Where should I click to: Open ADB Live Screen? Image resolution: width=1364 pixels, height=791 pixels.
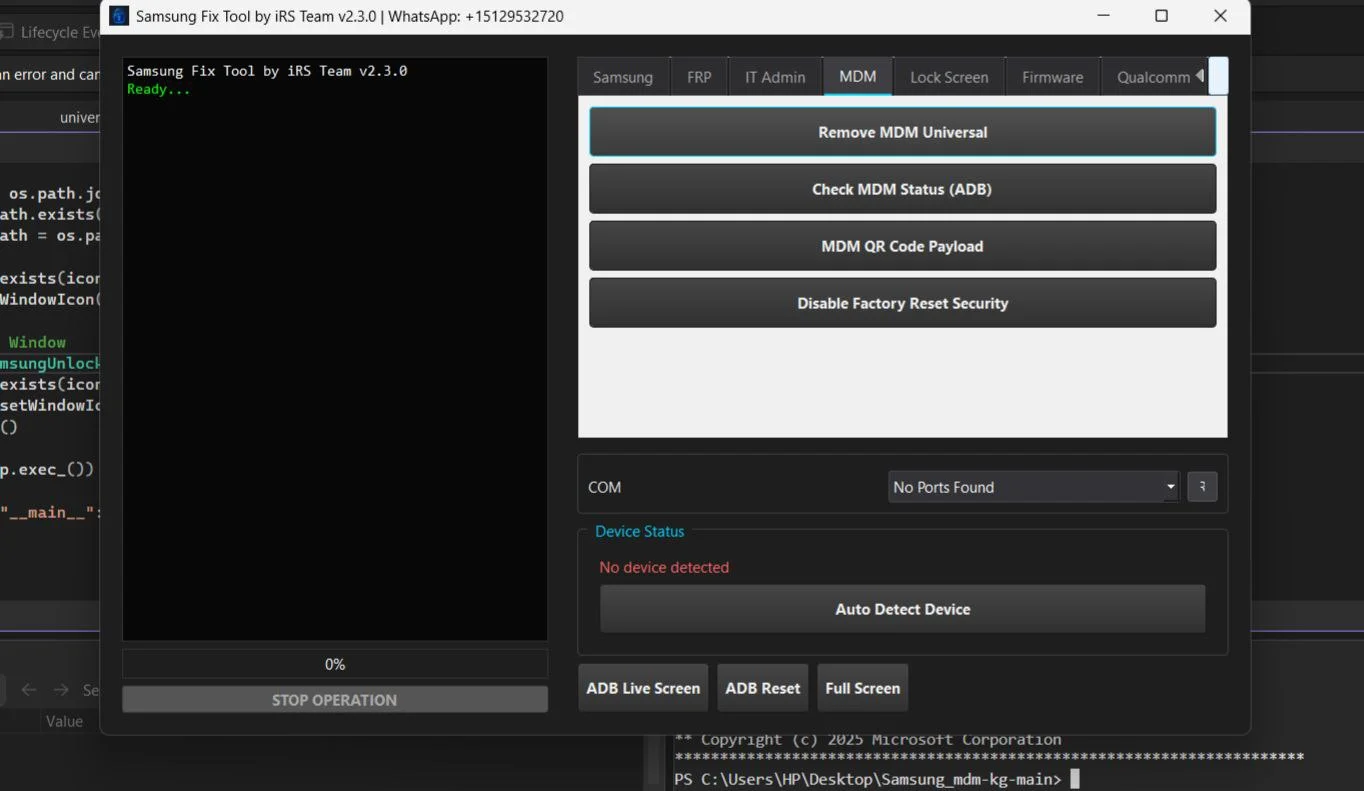[x=643, y=688]
